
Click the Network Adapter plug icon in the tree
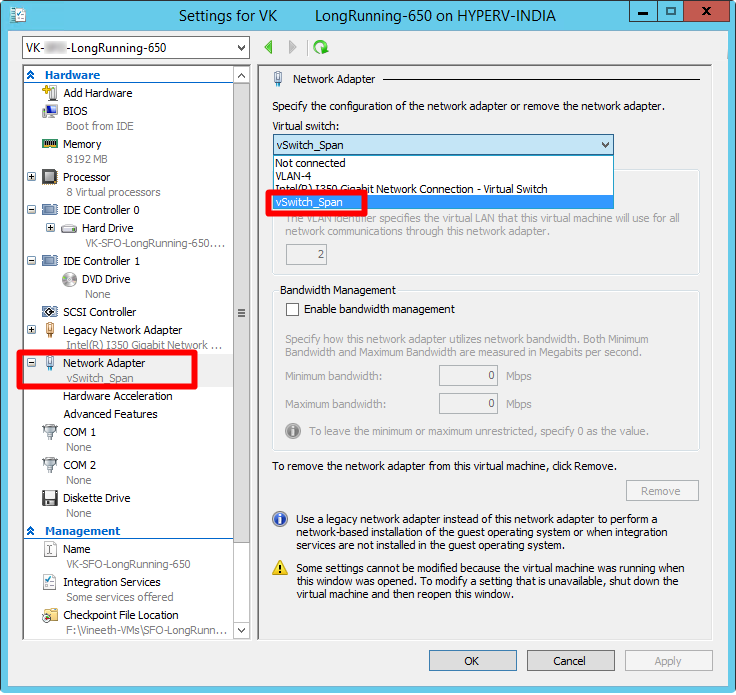tap(50, 363)
